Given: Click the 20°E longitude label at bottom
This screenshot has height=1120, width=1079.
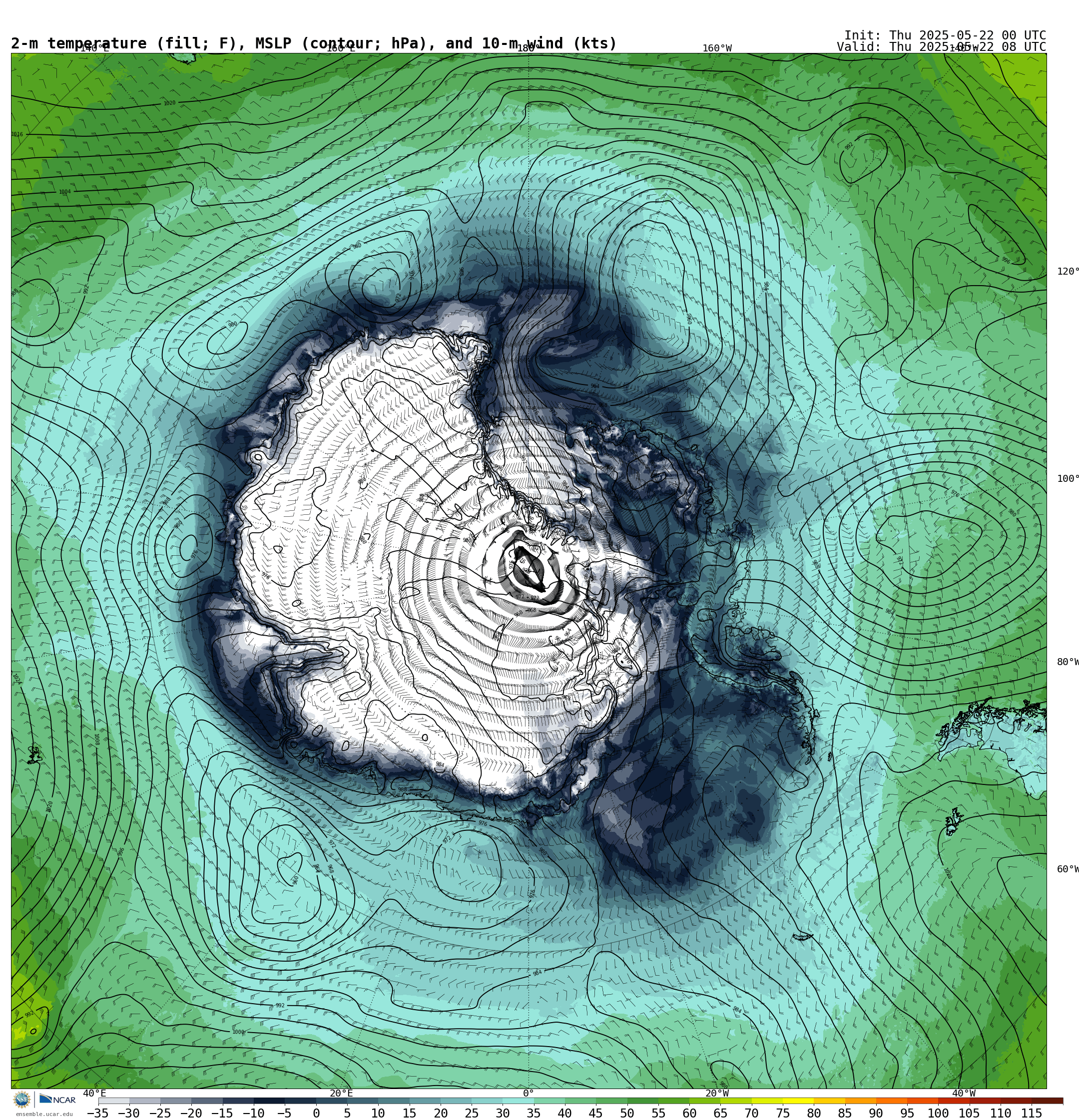Looking at the screenshot, I should coord(341,1093).
